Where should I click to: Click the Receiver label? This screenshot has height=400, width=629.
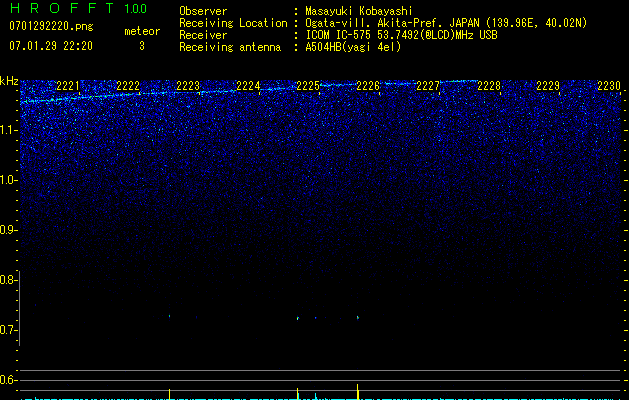(x=203, y=35)
